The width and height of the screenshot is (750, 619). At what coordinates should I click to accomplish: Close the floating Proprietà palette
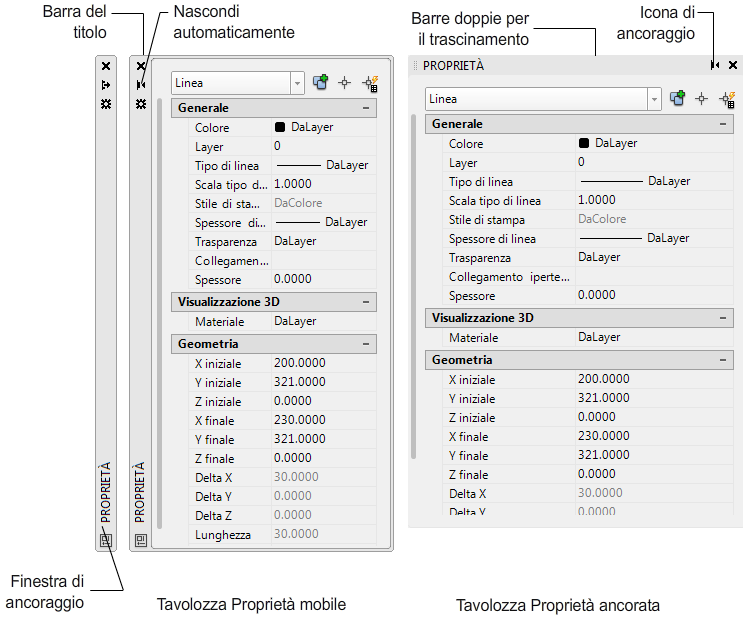coord(141,66)
